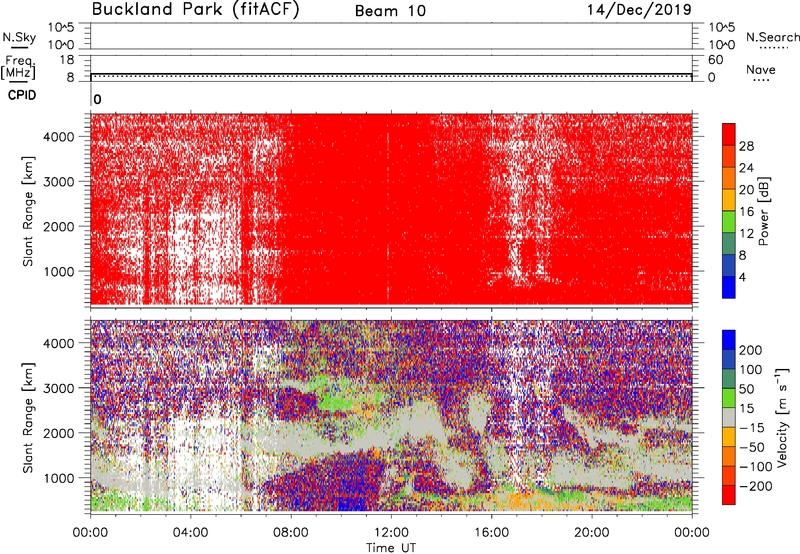Click the 'Time UT' axis title

391,548
